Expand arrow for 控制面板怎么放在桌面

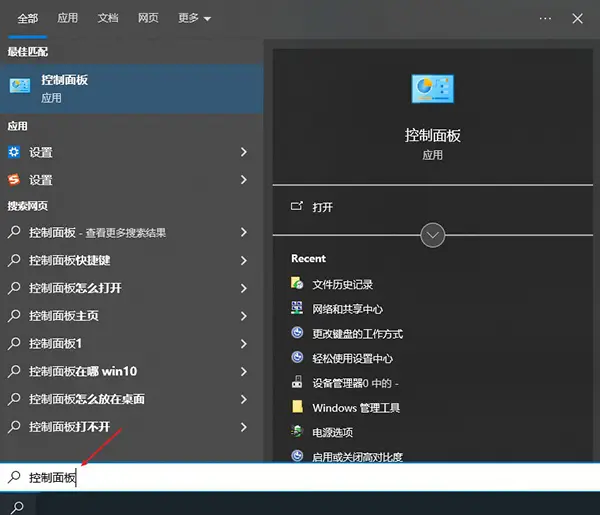click(x=244, y=399)
